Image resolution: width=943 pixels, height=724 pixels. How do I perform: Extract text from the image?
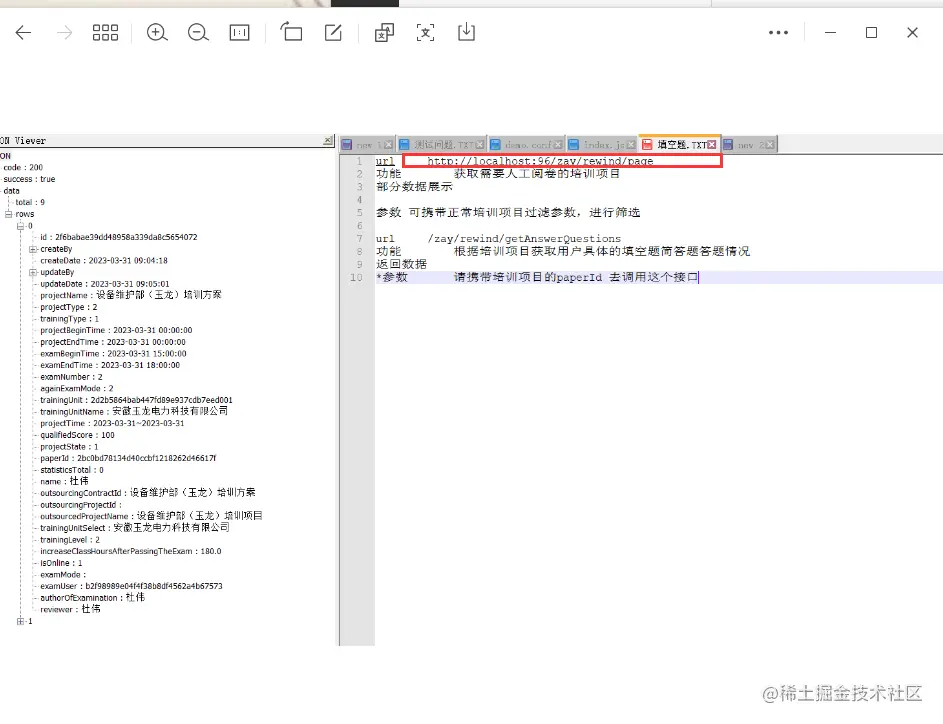[425, 32]
